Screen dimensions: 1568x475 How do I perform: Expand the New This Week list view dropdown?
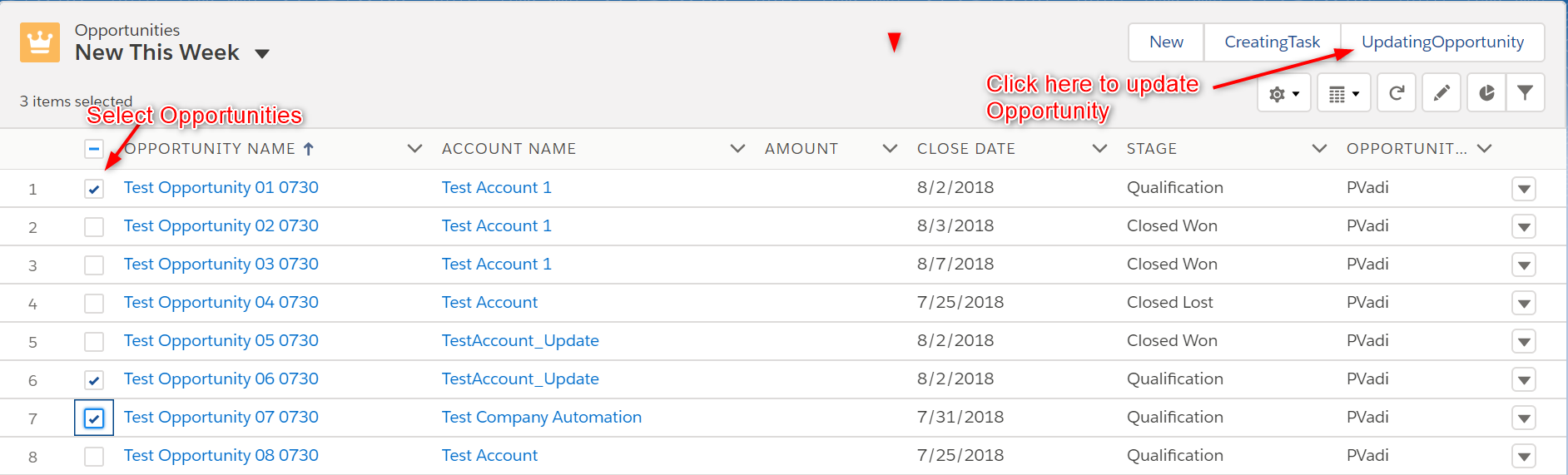coord(262,54)
